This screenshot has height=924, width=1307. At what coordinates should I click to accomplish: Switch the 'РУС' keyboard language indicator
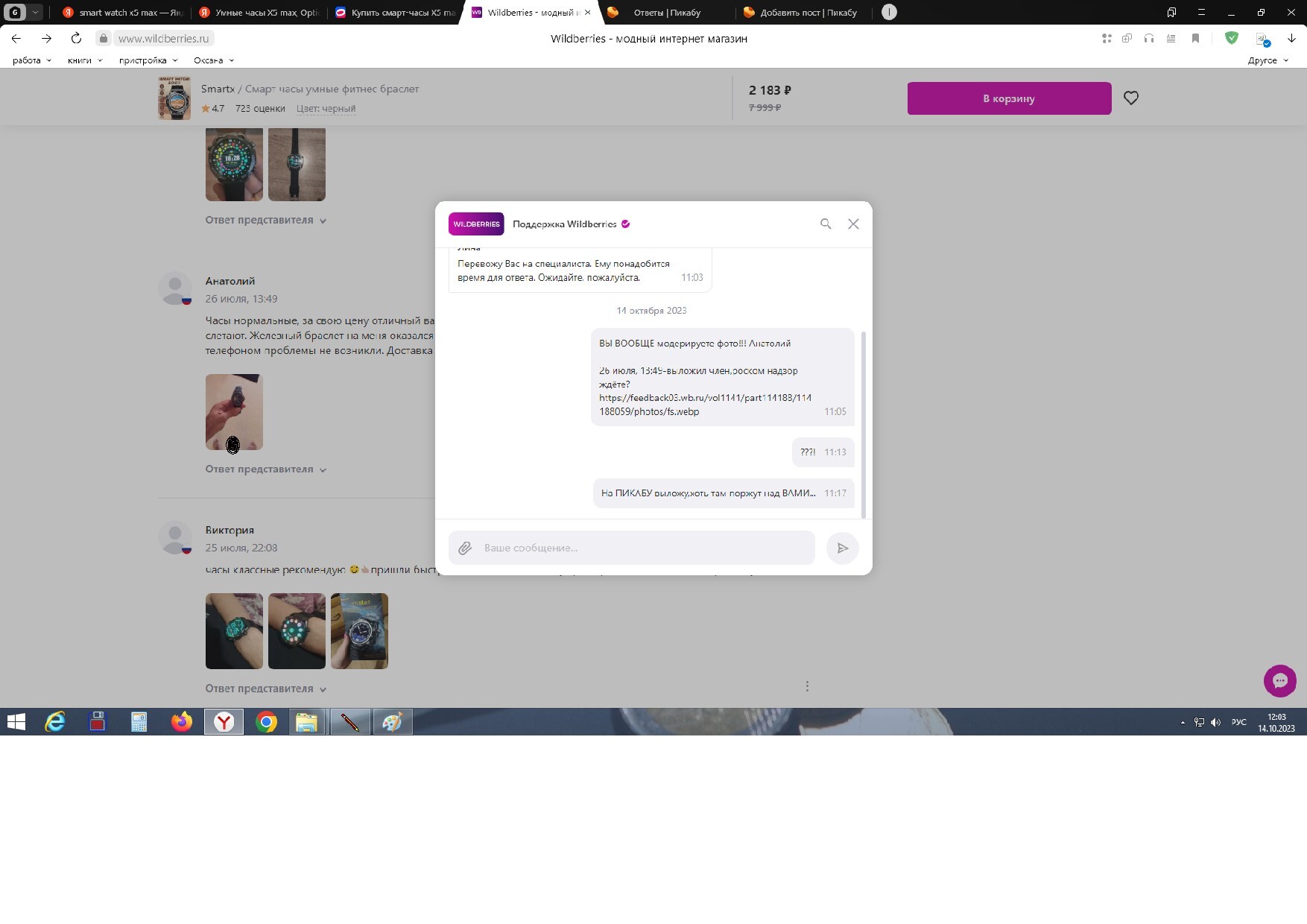pyautogui.click(x=1238, y=722)
